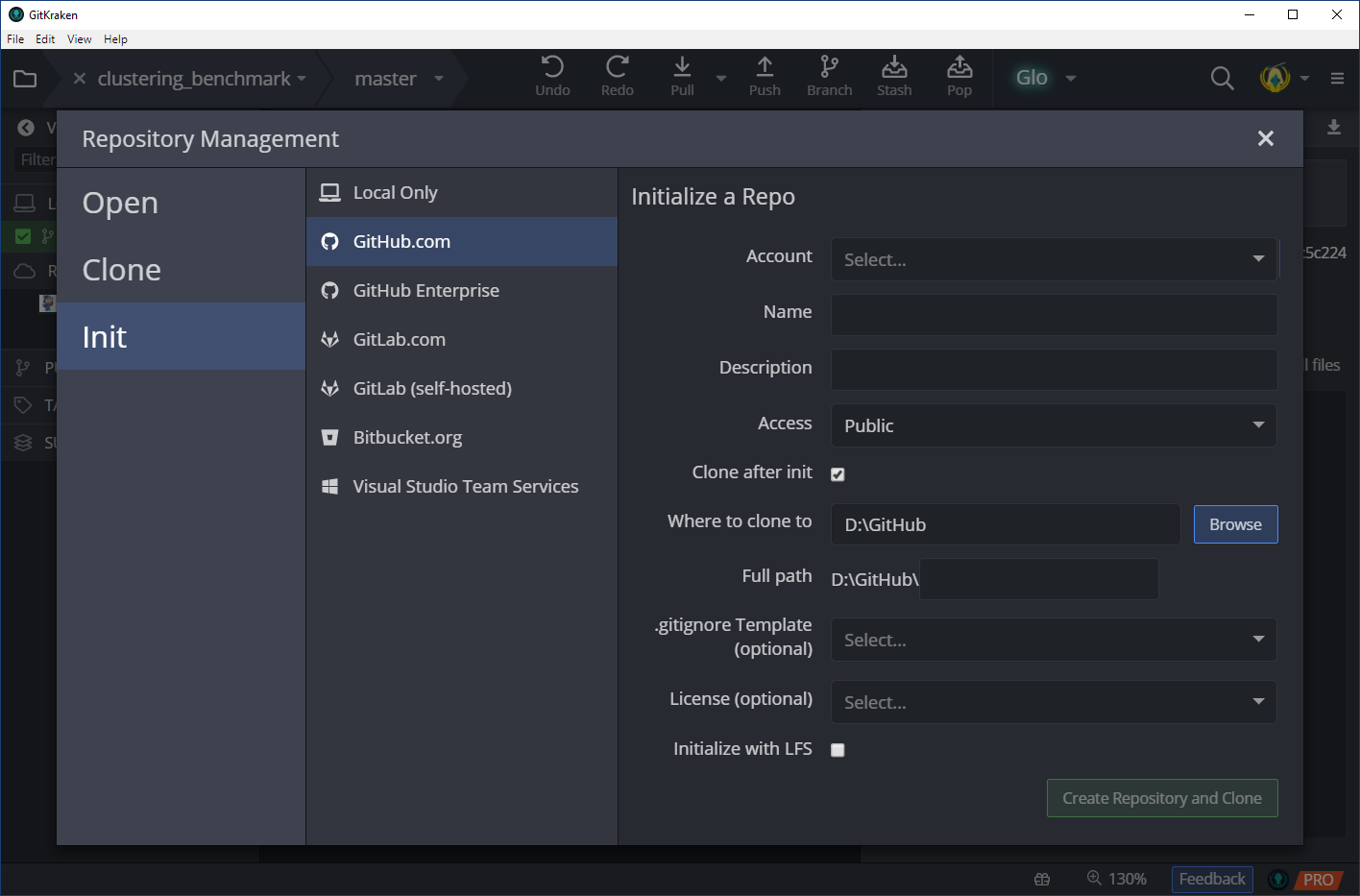
Task: Close the clustering_benchmark repo tab
Action: [80, 79]
